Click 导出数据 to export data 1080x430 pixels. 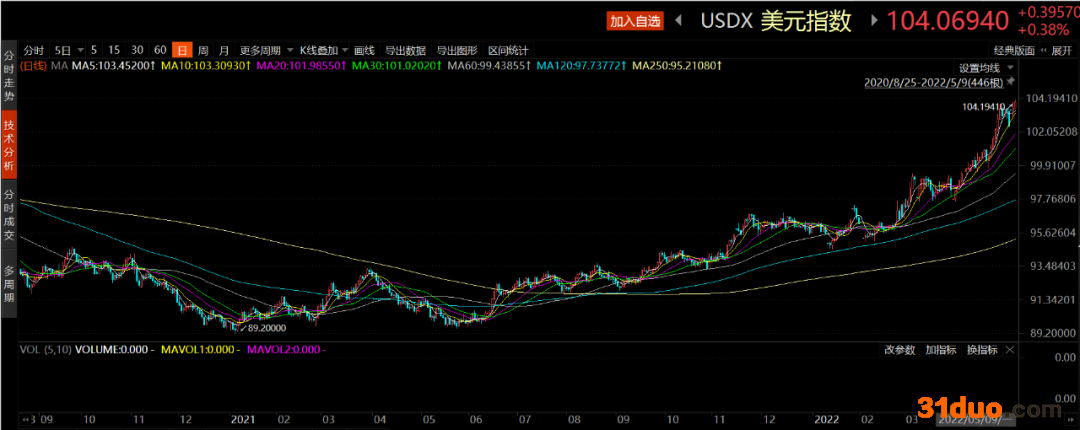pyautogui.click(x=405, y=50)
